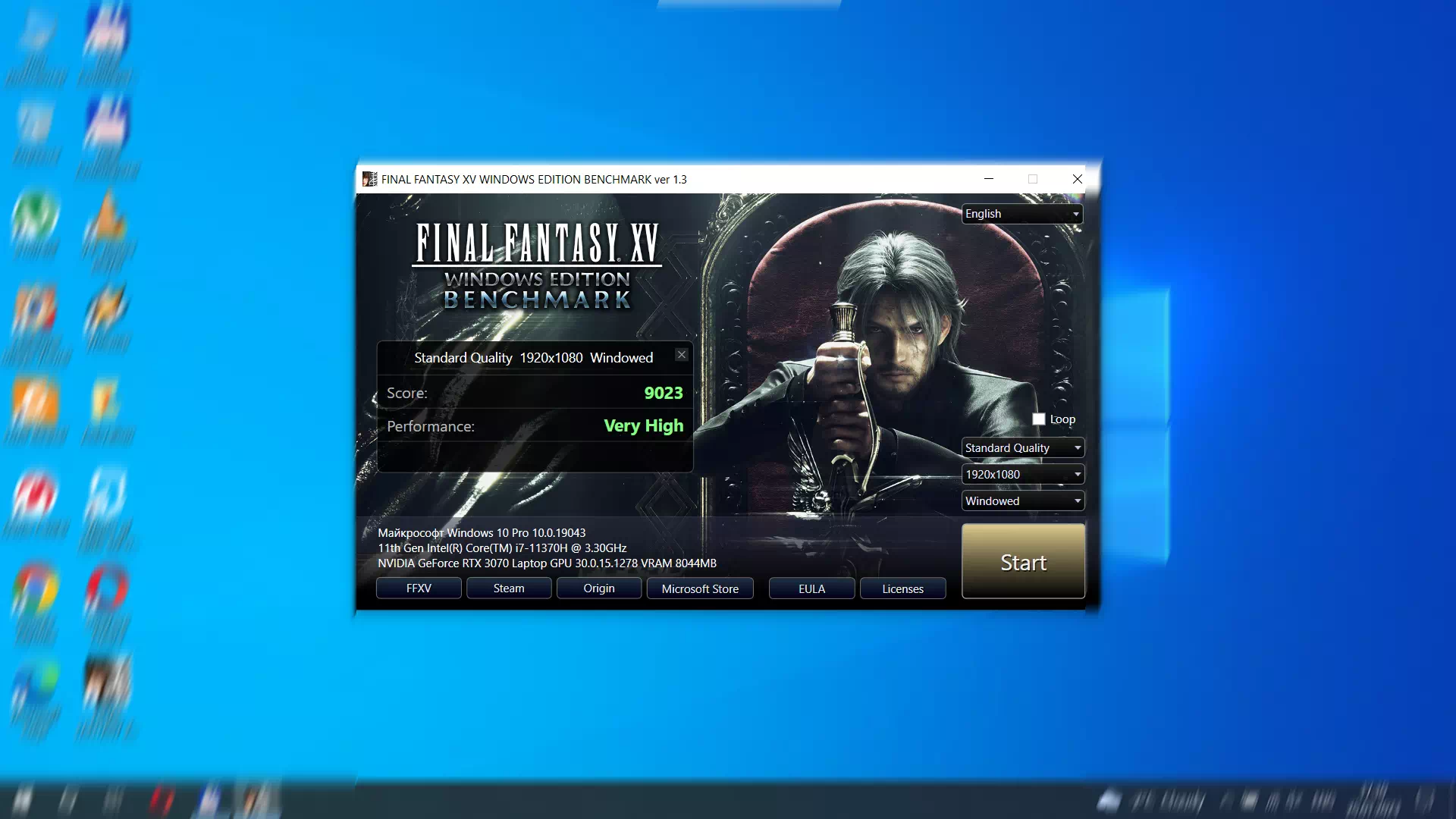Enable the Loop checkbox
This screenshot has width=1456, height=819.
(x=1039, y=418)
